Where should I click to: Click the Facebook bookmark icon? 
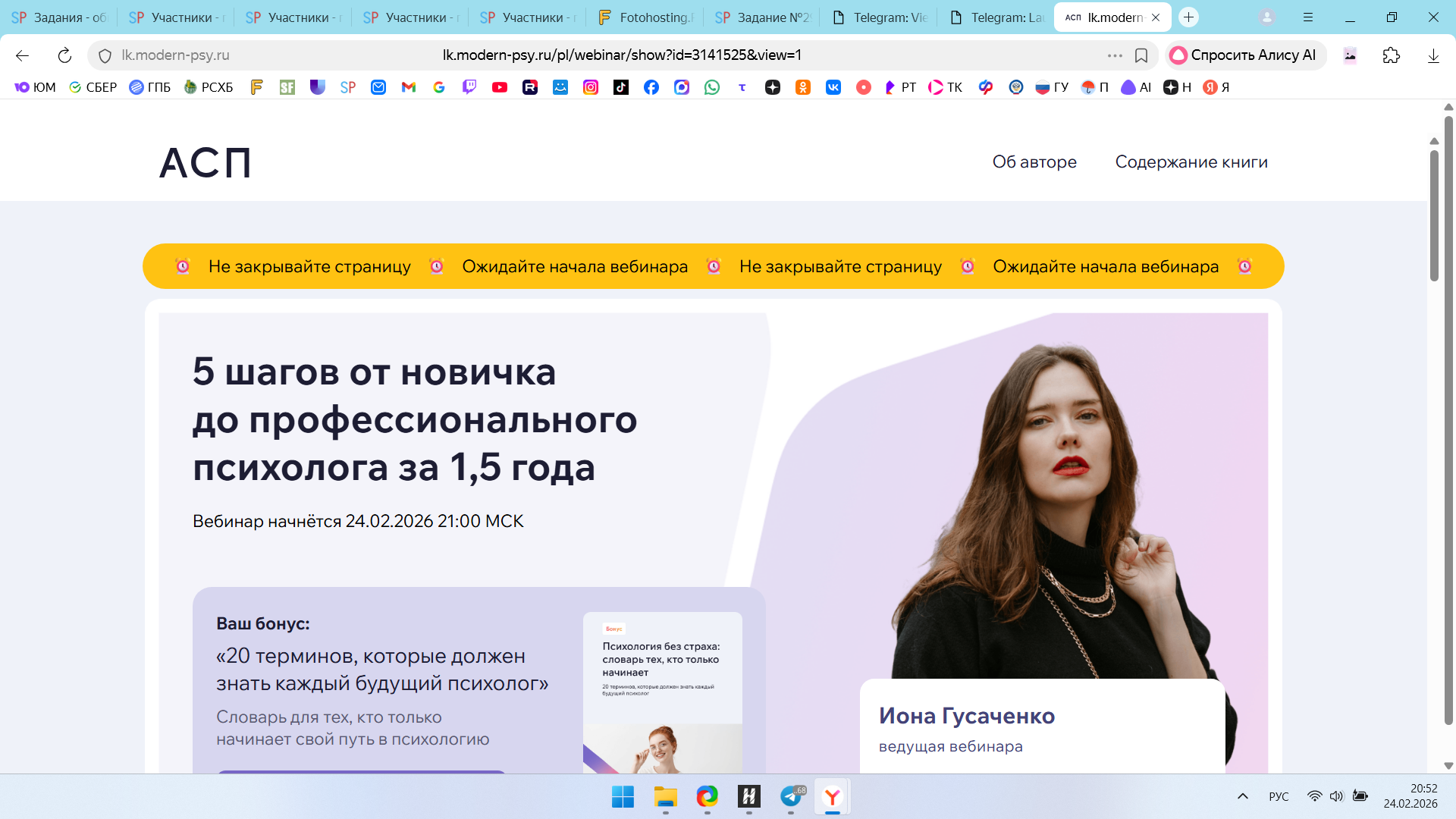[651, 87]
